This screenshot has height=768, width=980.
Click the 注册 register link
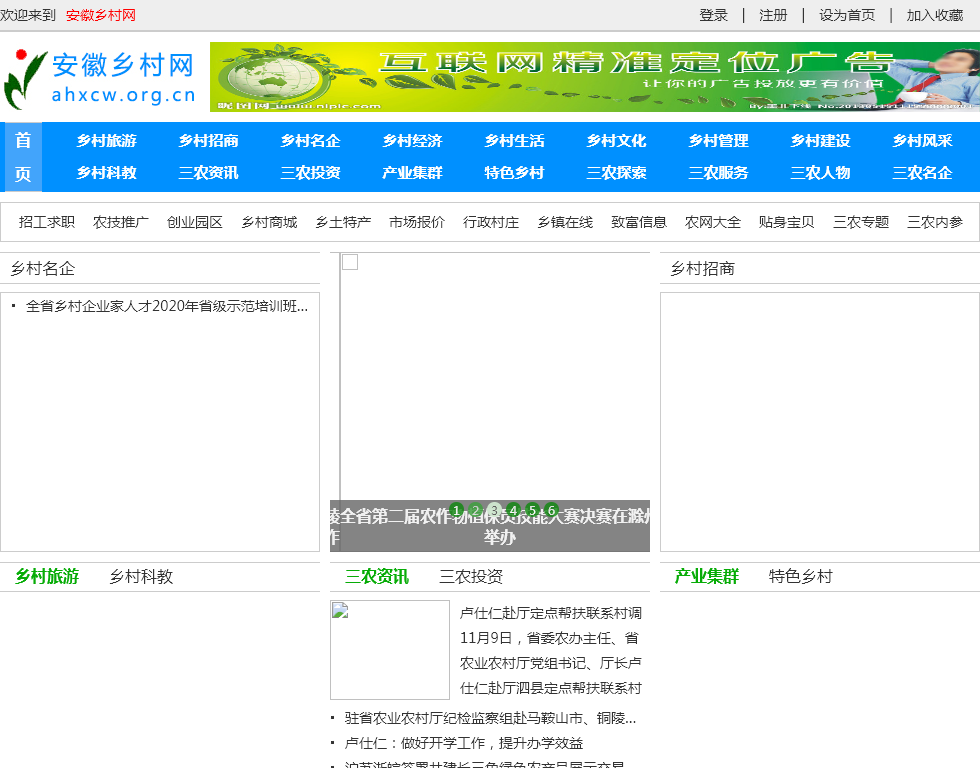click(x=773, y=15)
